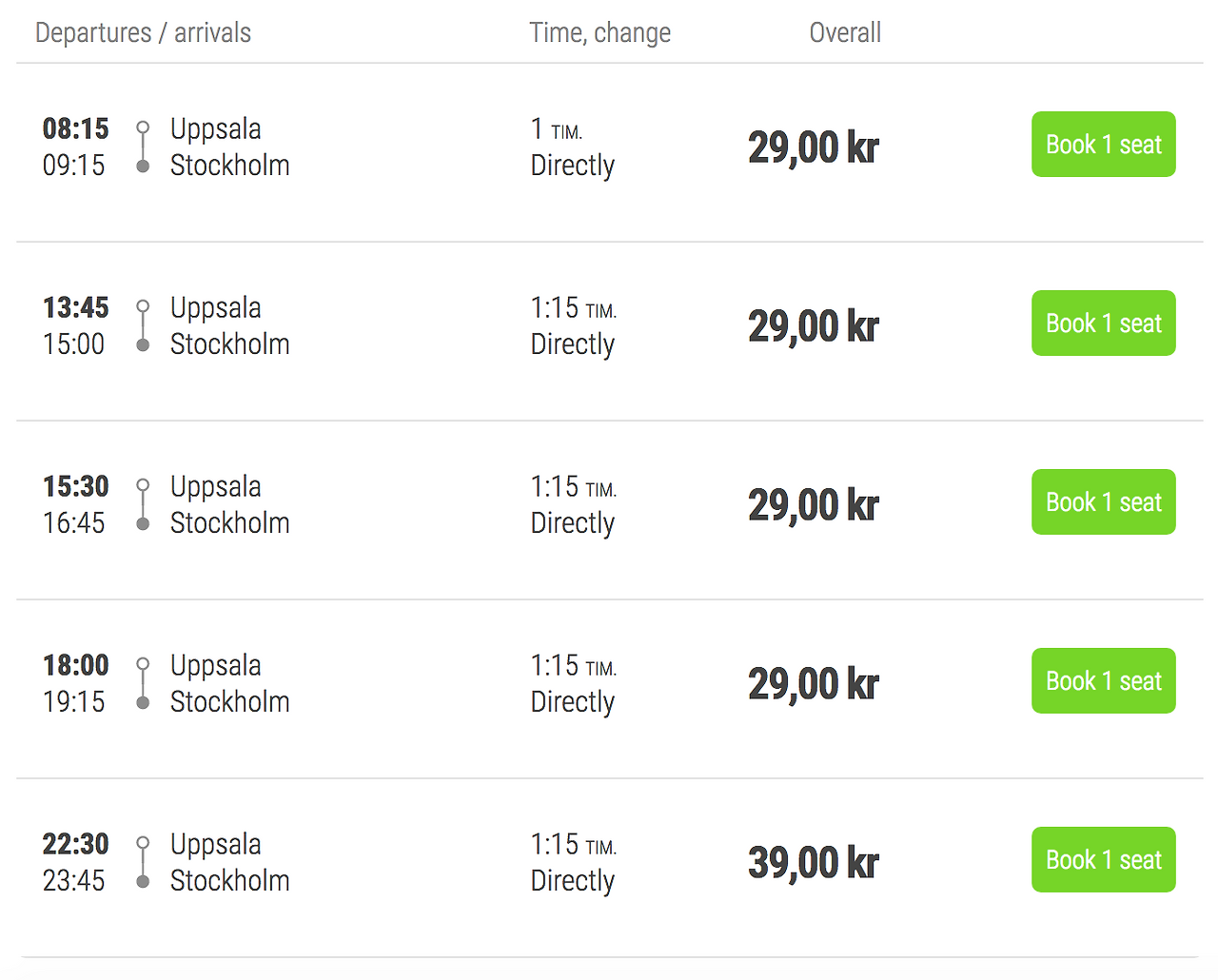Click the 1 TIM. duration of first trip

pos(557,129)
